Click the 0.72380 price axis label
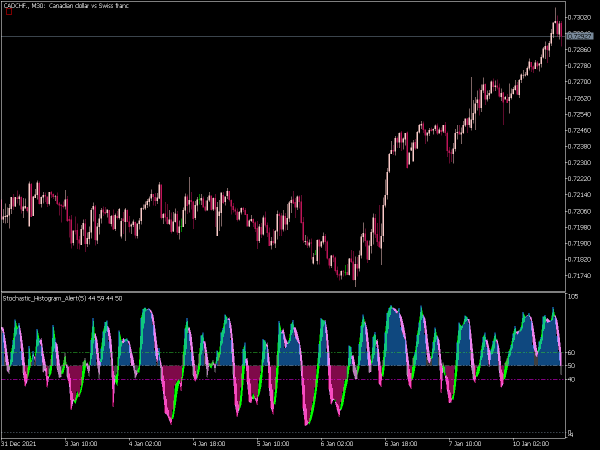The width and height of the screenshot is (600, 450). tap(580, 147)
